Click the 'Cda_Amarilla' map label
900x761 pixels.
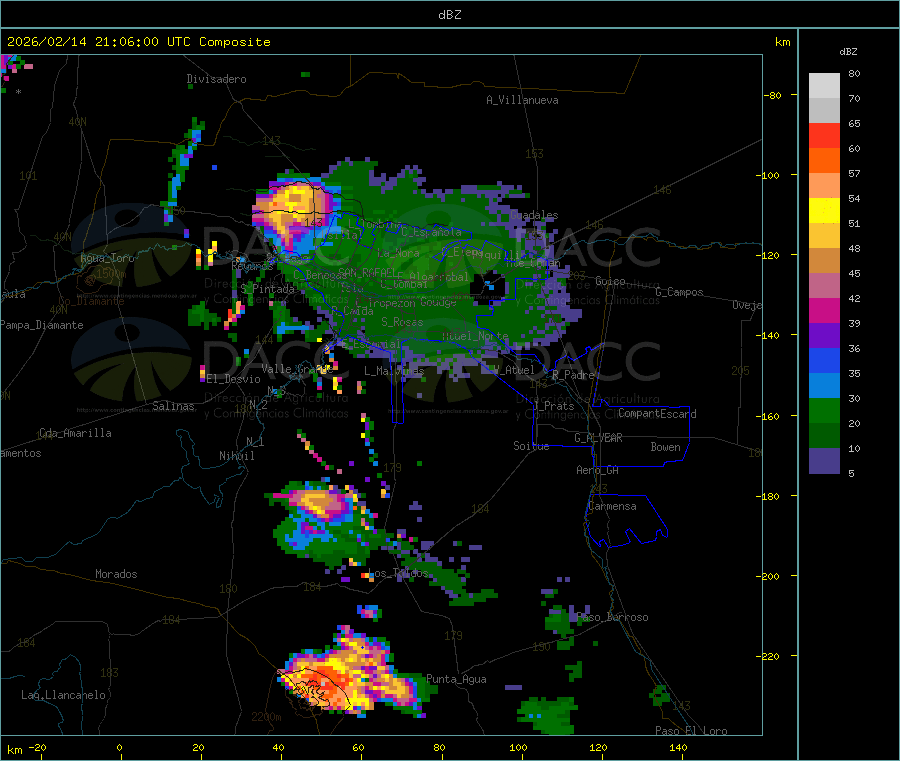click(75, 433)
